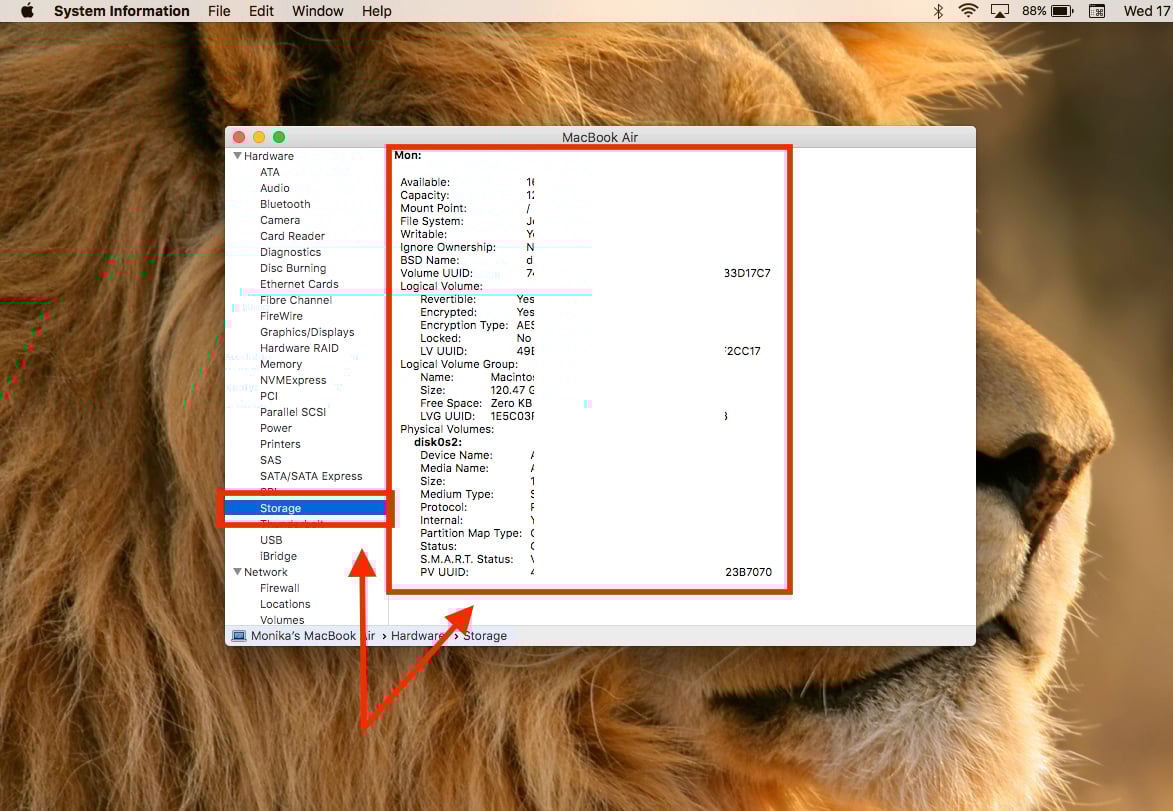Select PCI in the sidebar
The width and height of the screenshot is (1173, 811).
(269, 396)
